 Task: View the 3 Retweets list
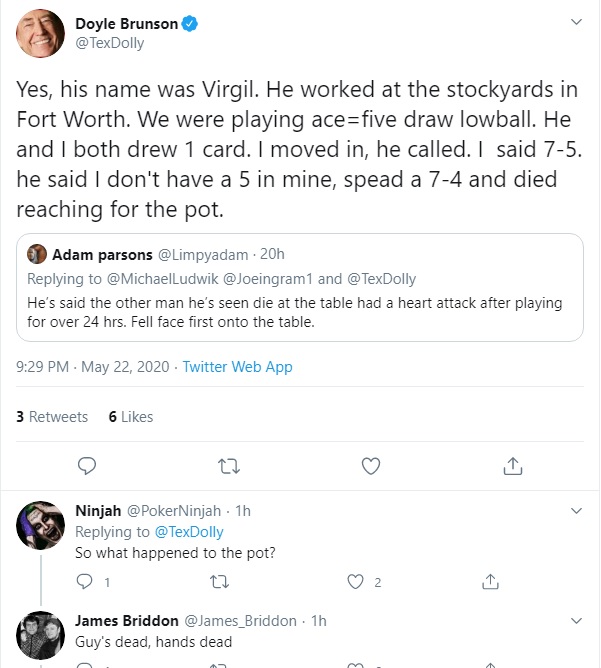pyautogui.click(x=52, y=417)
